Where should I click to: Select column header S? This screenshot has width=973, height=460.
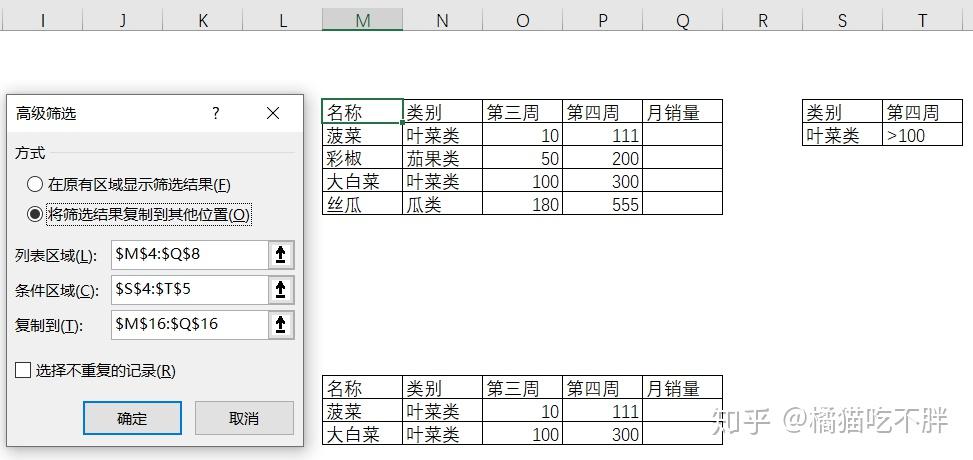(843, 20)
